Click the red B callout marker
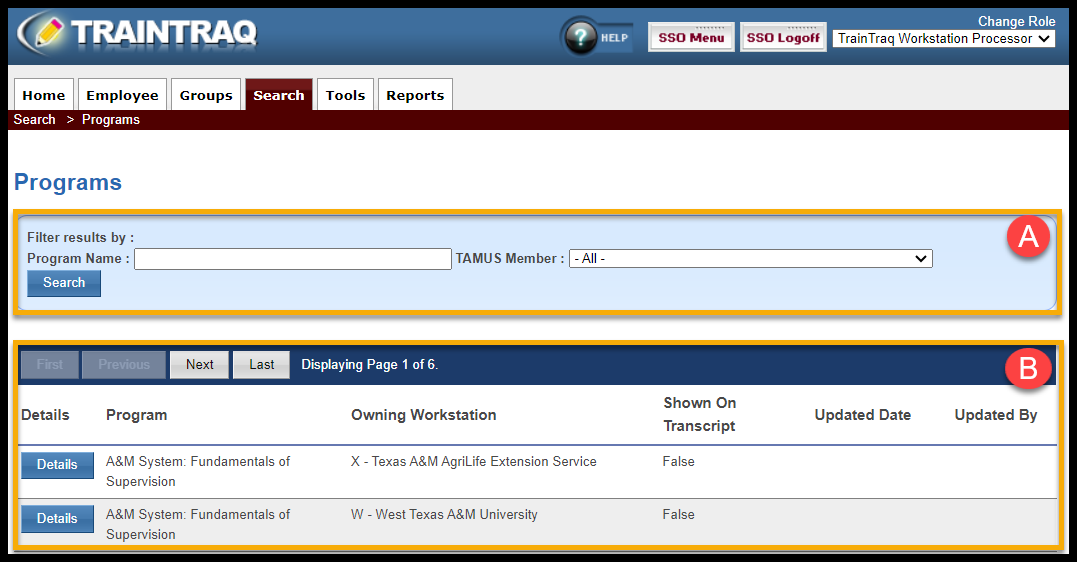Viewport: 1077px width, 562px height. (1027, 369)
